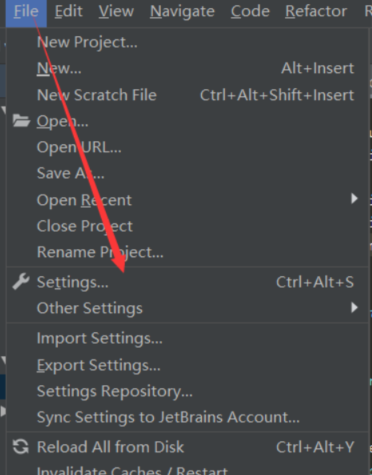The height and width of the screenshot is (475, 372).
Task: Open the File menu
Action: [26, 12]
